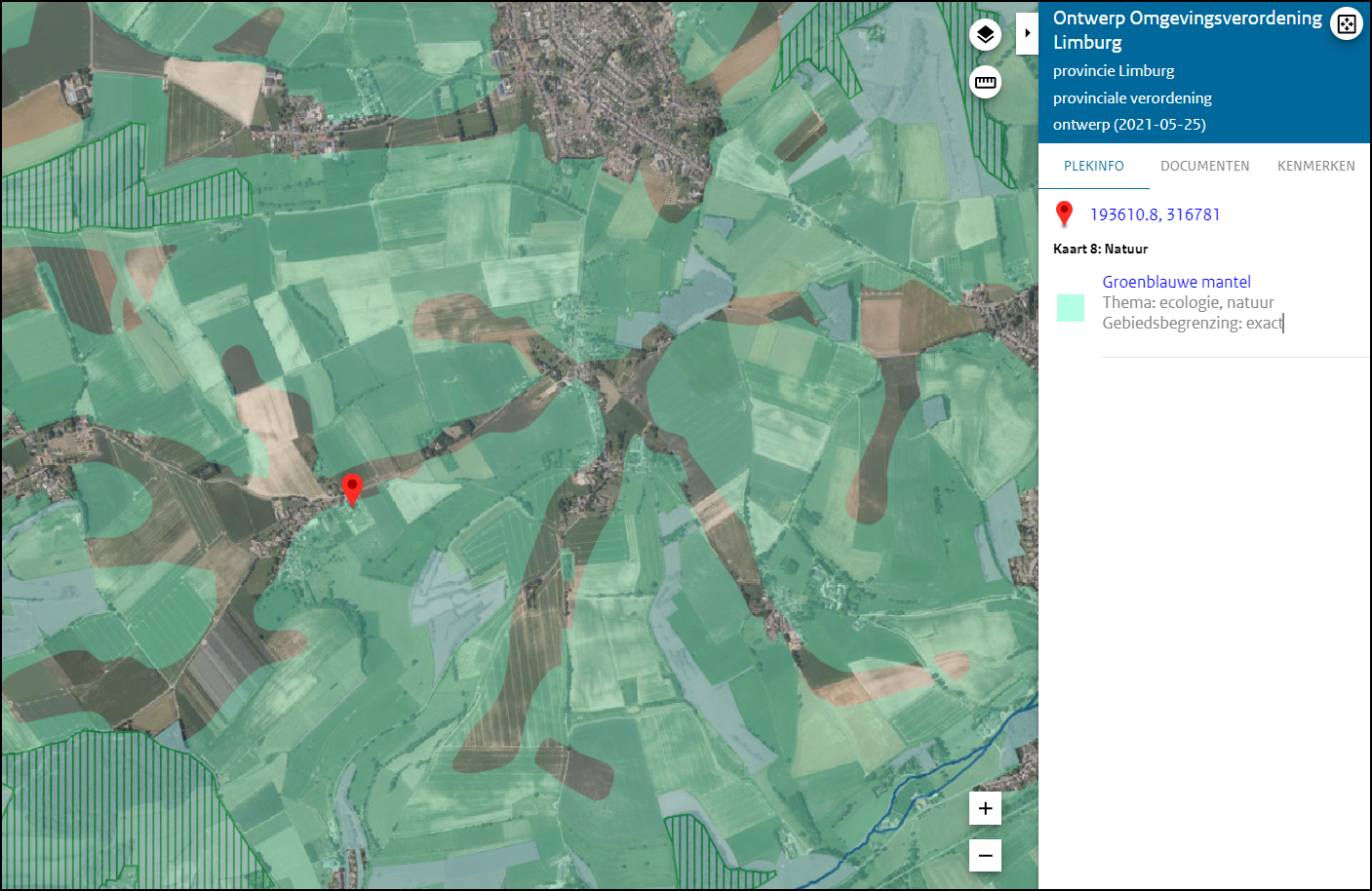Viewport: 1372px width, 891px height.
Task: Select the 'provincie Limburg' text
Action: [x=1114, y=71]
